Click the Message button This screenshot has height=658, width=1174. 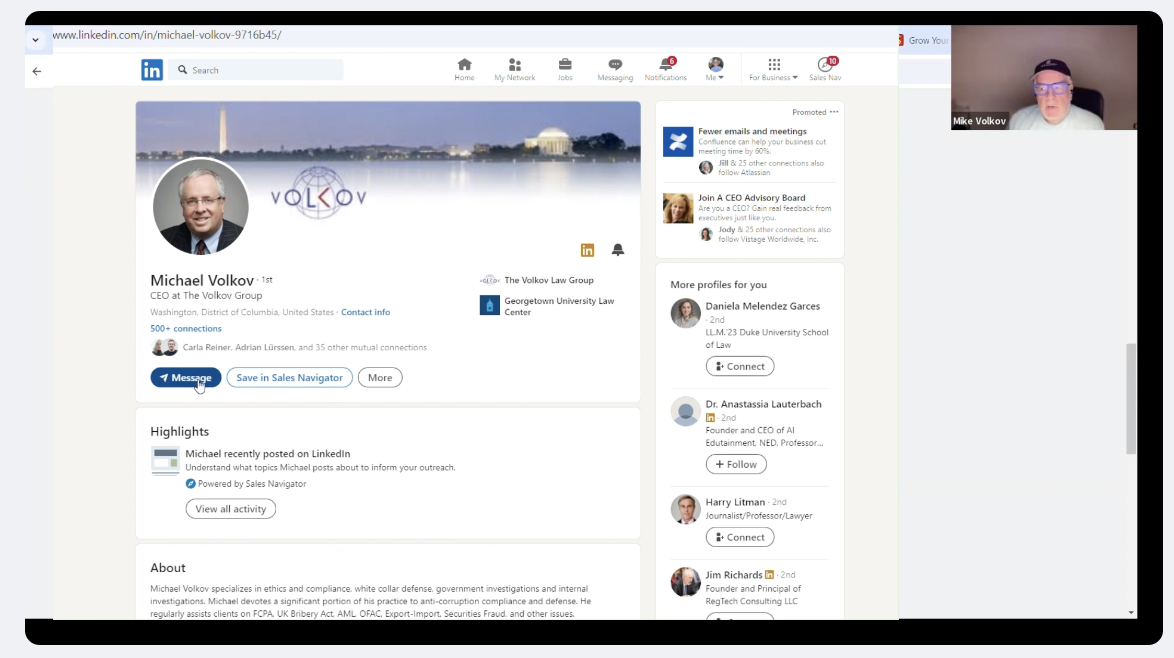[x=186, y=378]
